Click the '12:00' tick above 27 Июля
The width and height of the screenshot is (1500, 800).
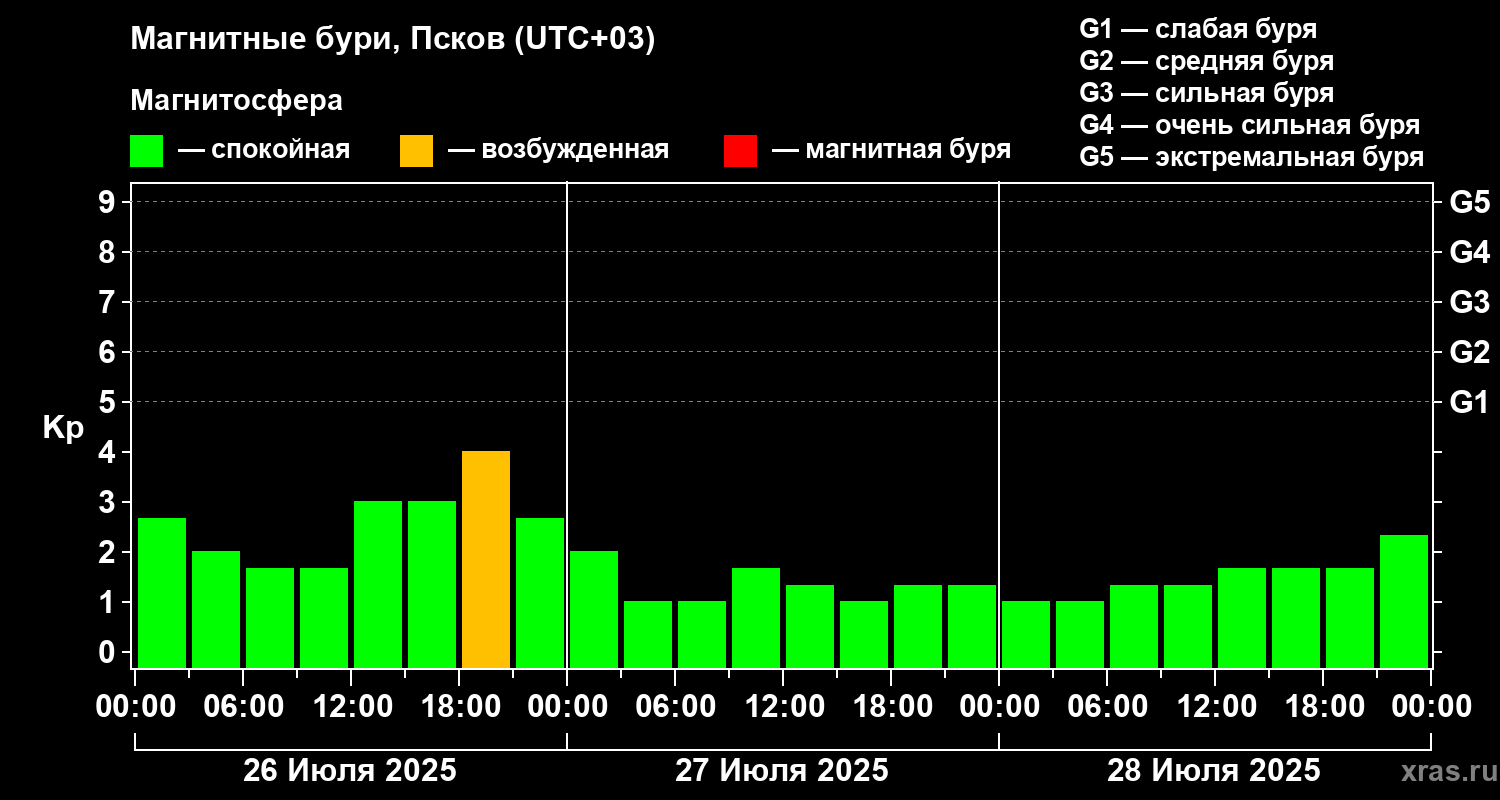pos(783,707)
